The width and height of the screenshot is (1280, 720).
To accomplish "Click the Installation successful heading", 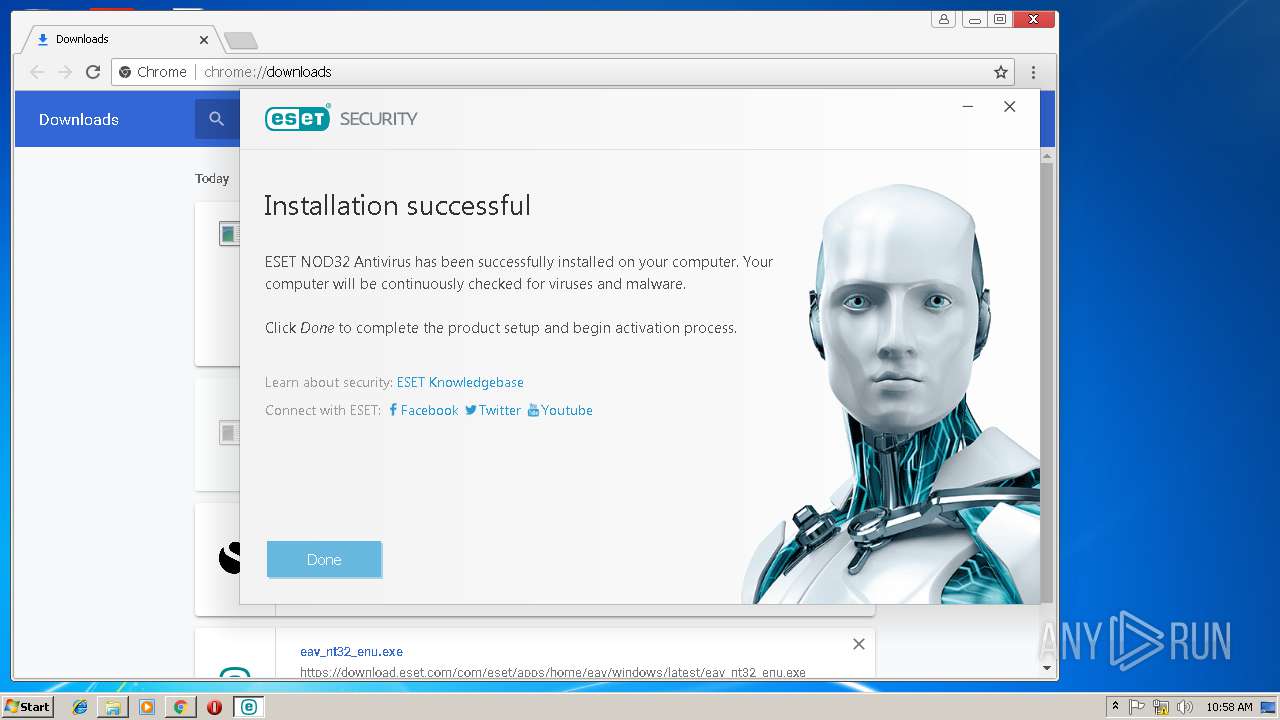I will click(397, 206).
